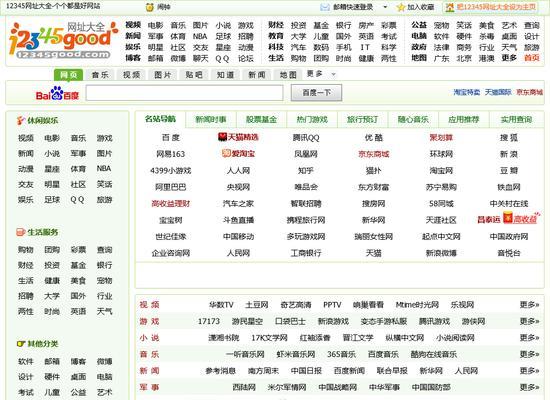This screenshot has height=400, width=550.
Task: Open 中华军事 in the 军事 row
Action: pos(384,387)
